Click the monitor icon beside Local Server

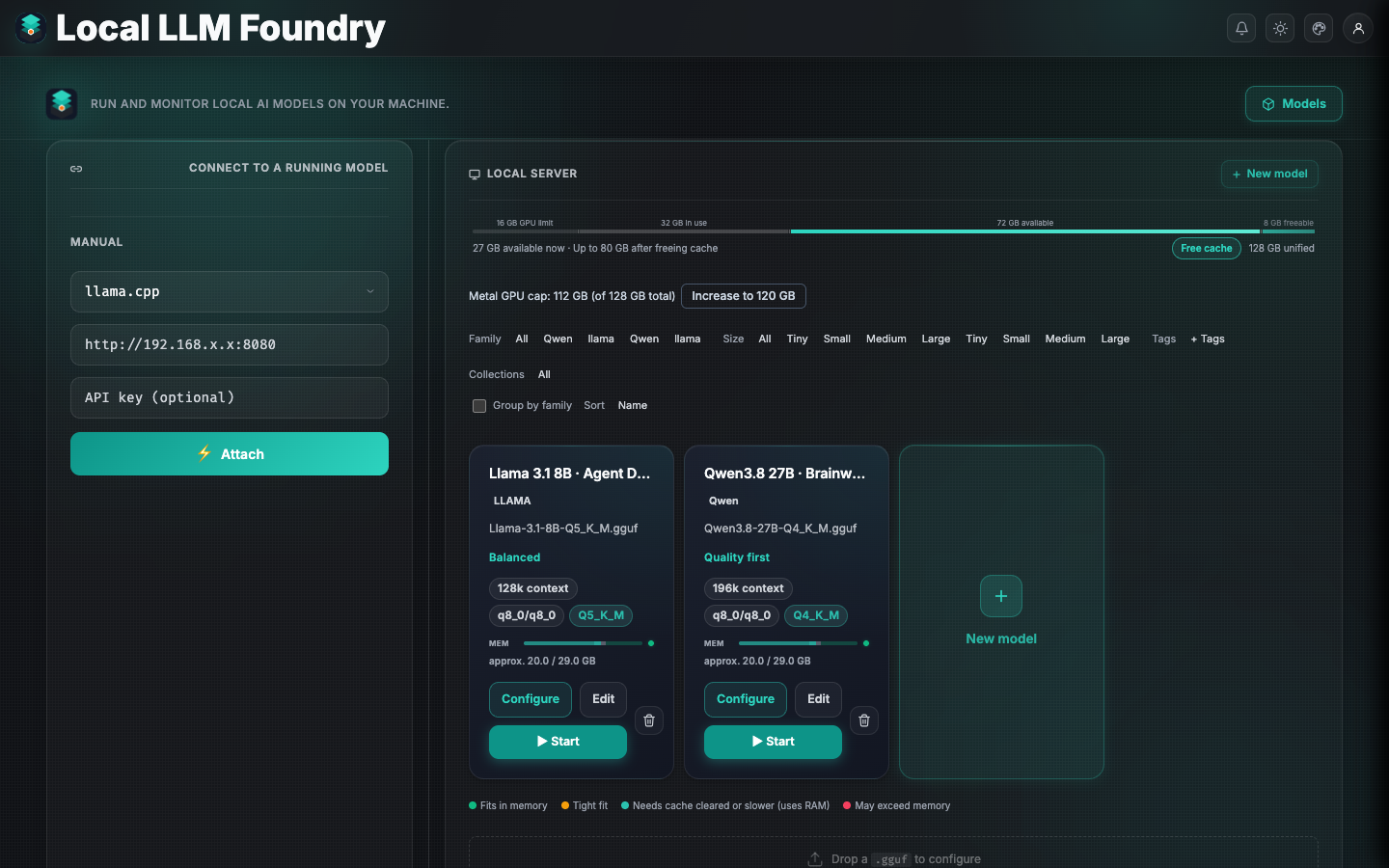coord(475,175)
